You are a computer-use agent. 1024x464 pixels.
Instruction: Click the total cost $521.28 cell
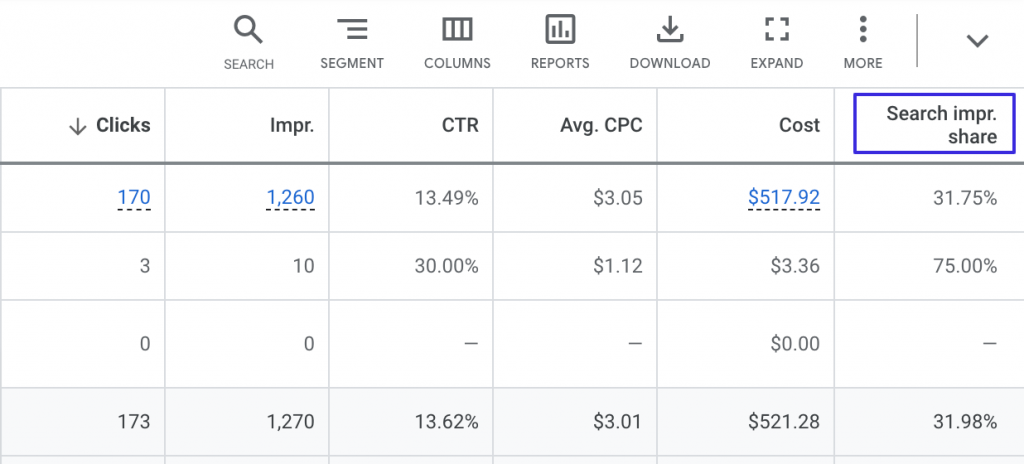[784, 421]
